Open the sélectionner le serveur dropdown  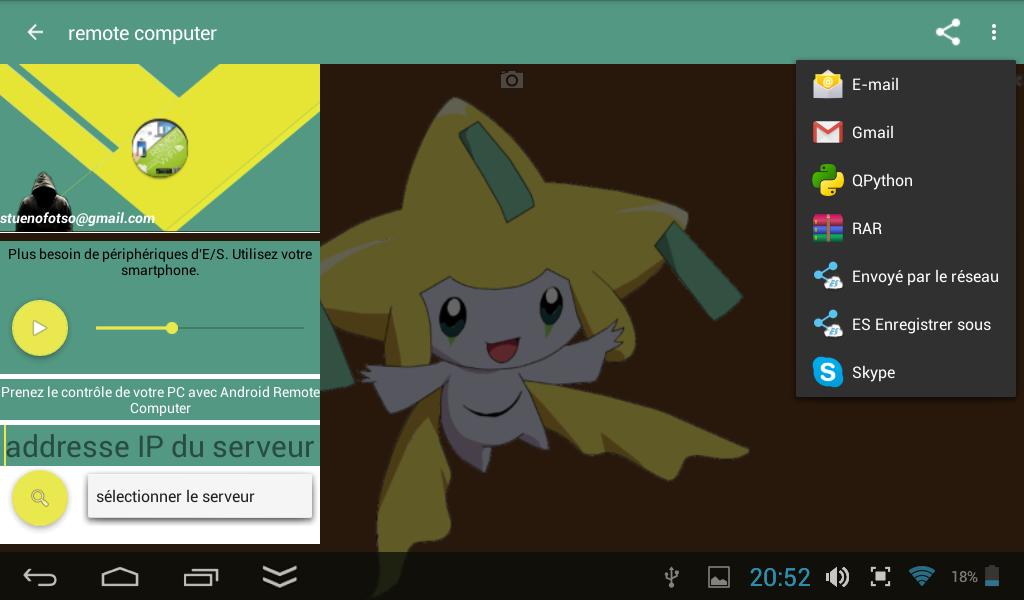tap(200, 496)
